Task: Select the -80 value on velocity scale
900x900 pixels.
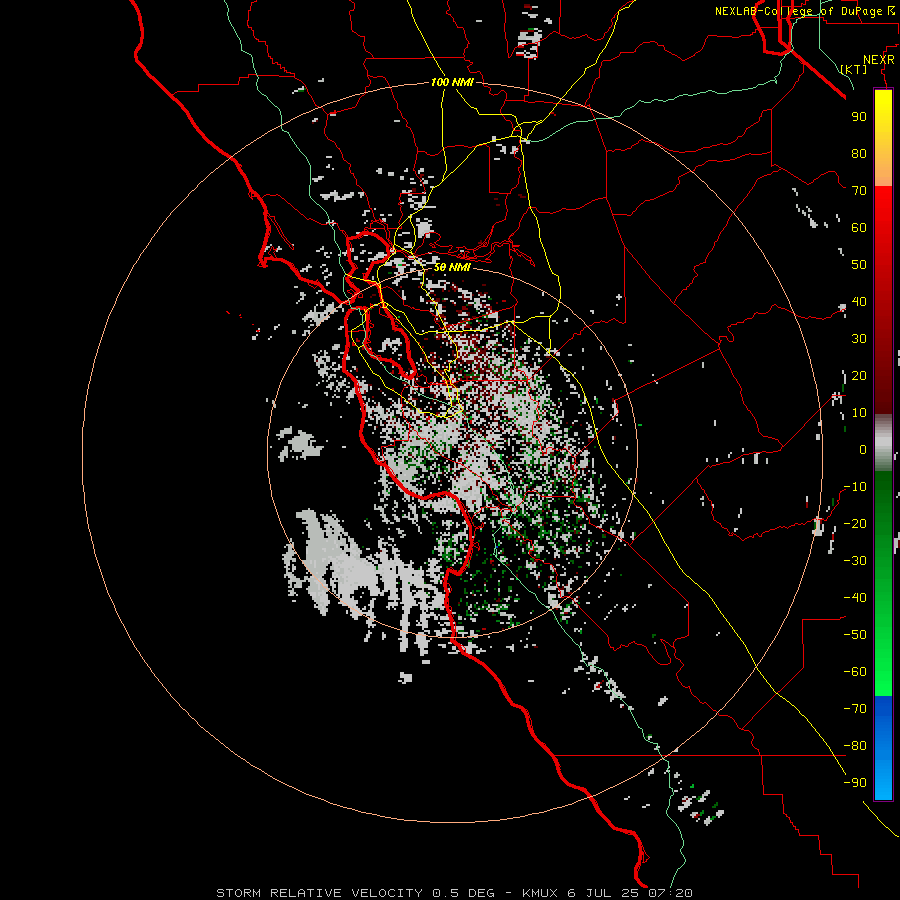Action: [855, 746]
